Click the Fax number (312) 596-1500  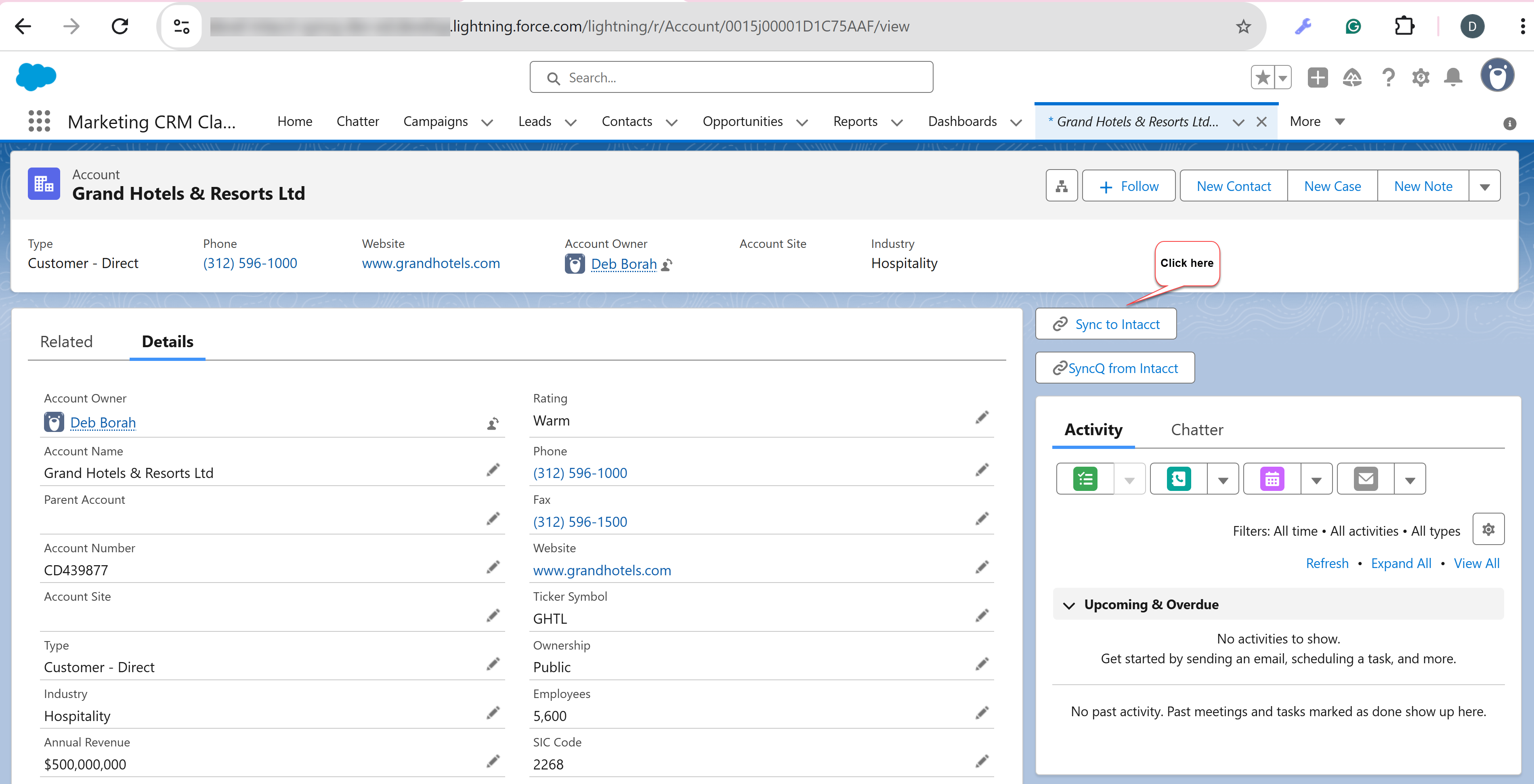580,522
